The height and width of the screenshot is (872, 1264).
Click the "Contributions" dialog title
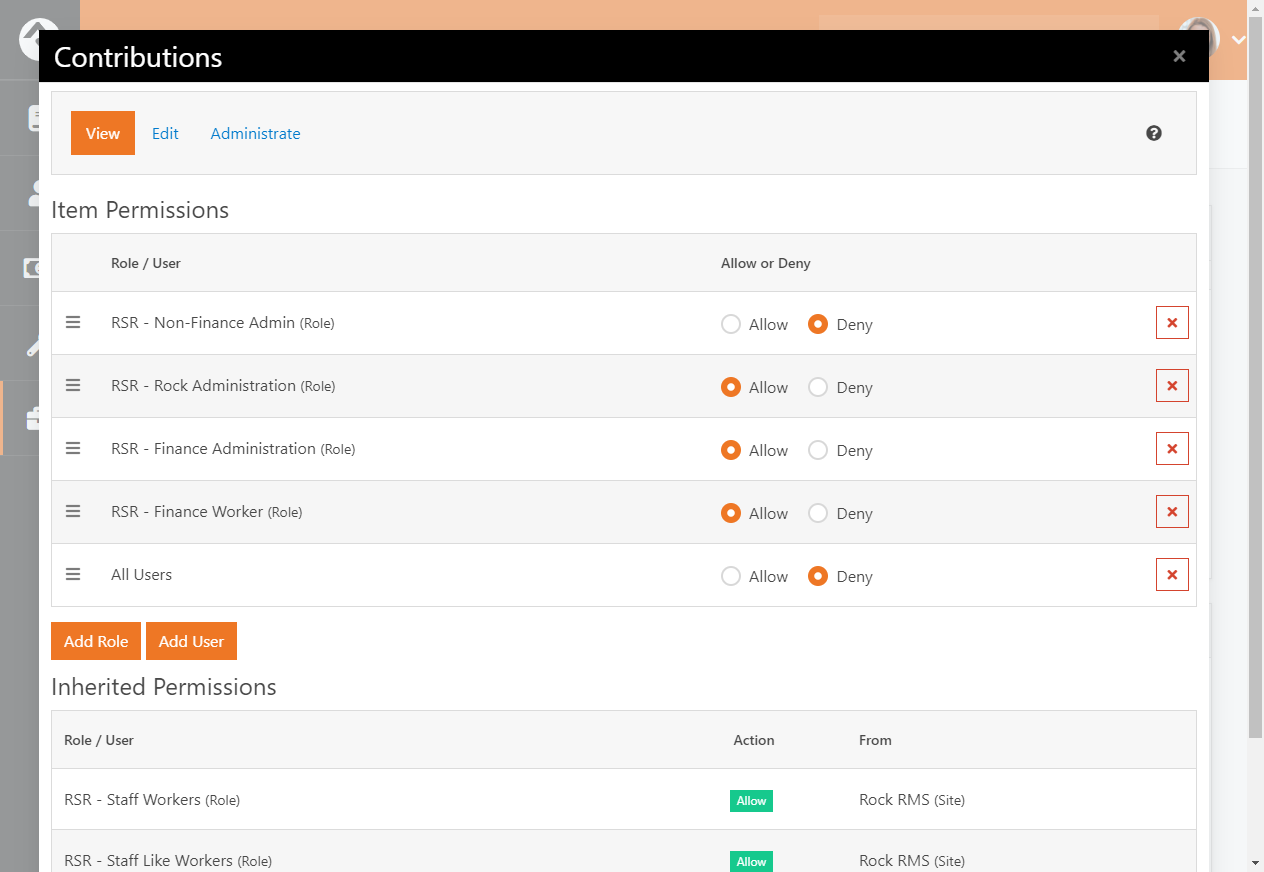[138, 57]
